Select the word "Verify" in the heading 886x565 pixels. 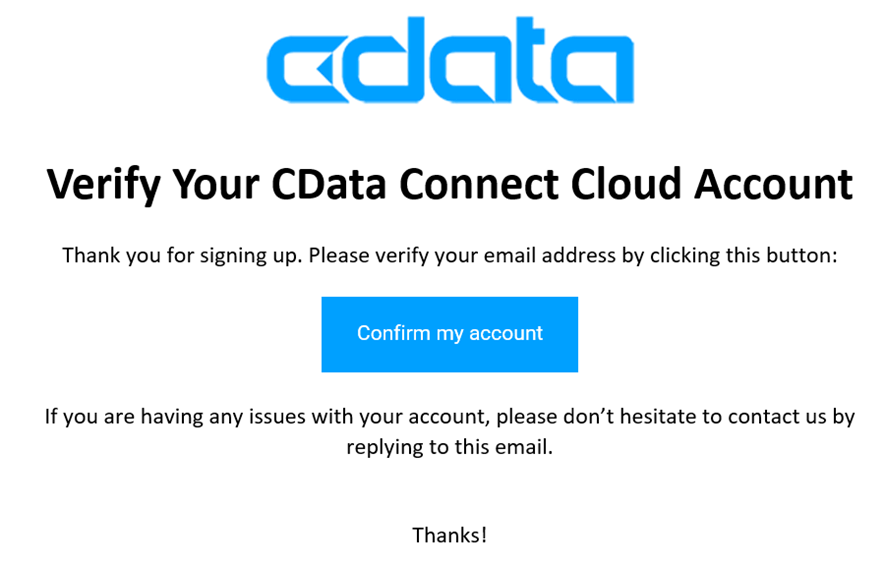[x=104, y=185]
